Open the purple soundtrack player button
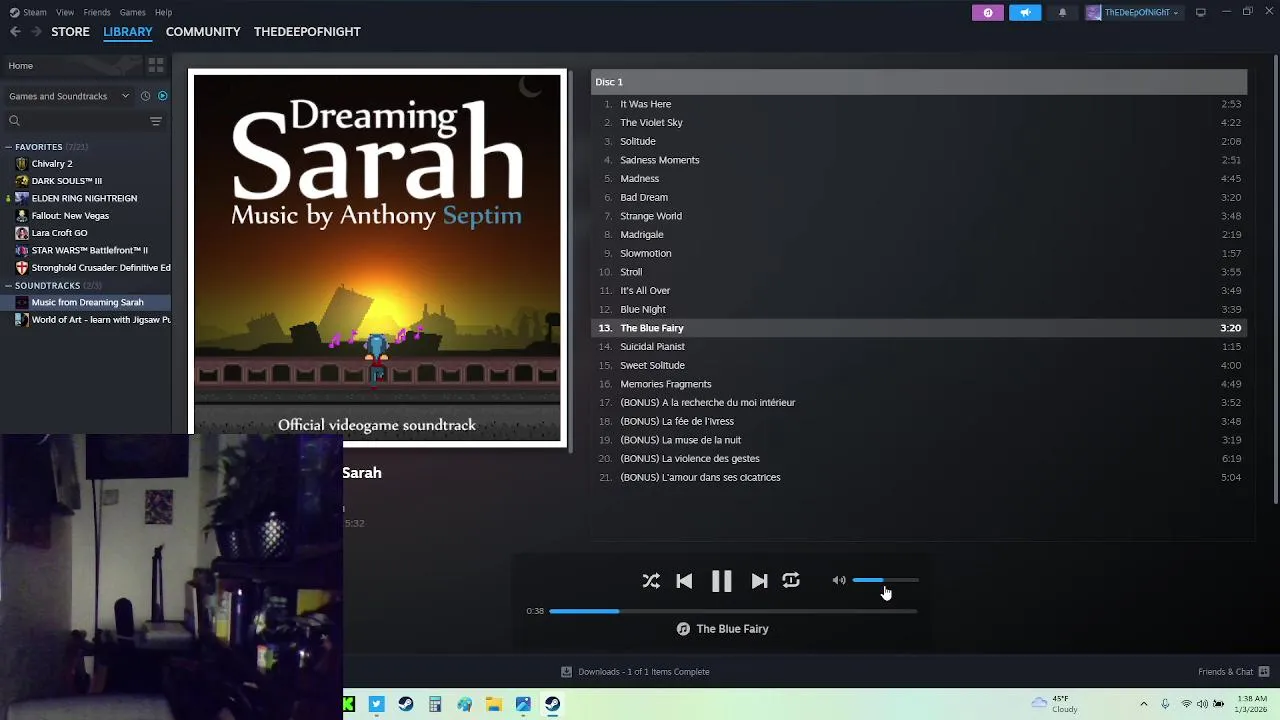Image resolution: width=1280 pixels, height=720 pixels. [x=988, y=12]
